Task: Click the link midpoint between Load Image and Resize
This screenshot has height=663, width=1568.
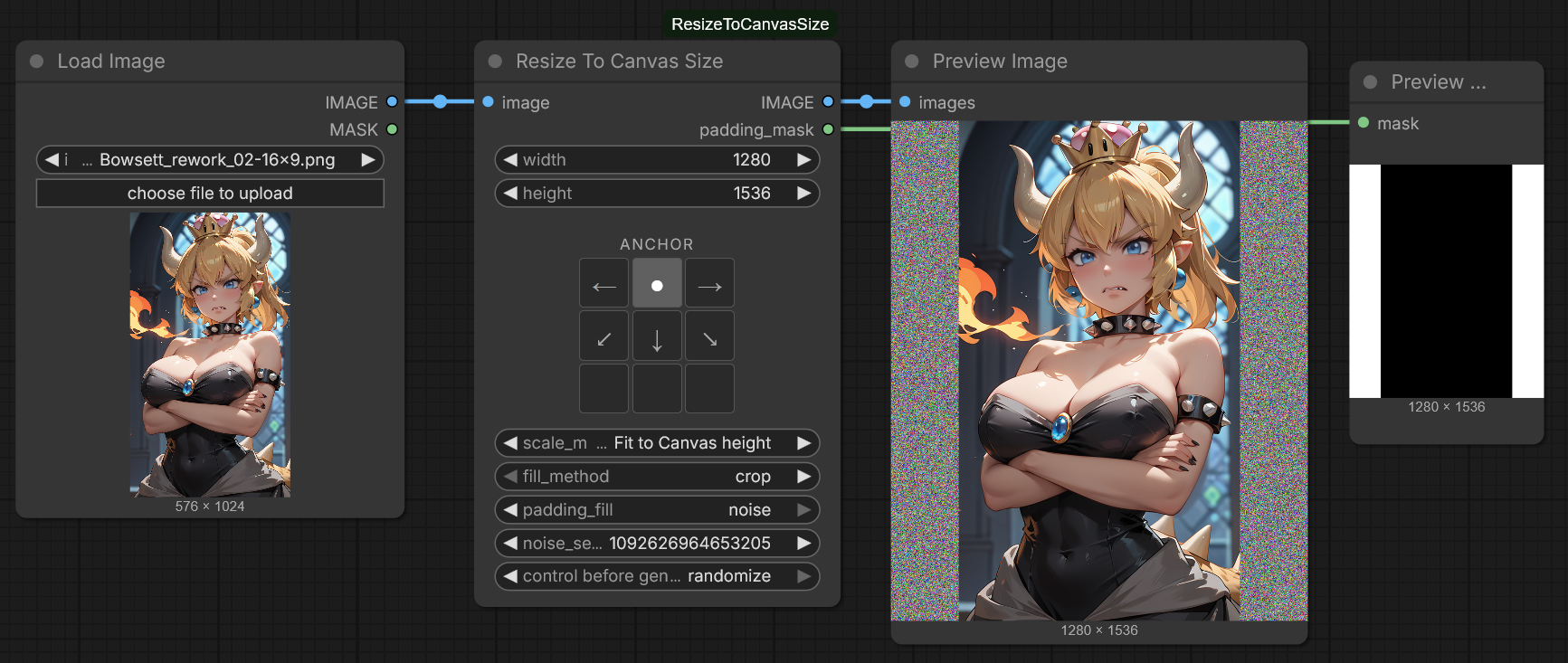Action: pyautogui.click(x=440, y=102)
